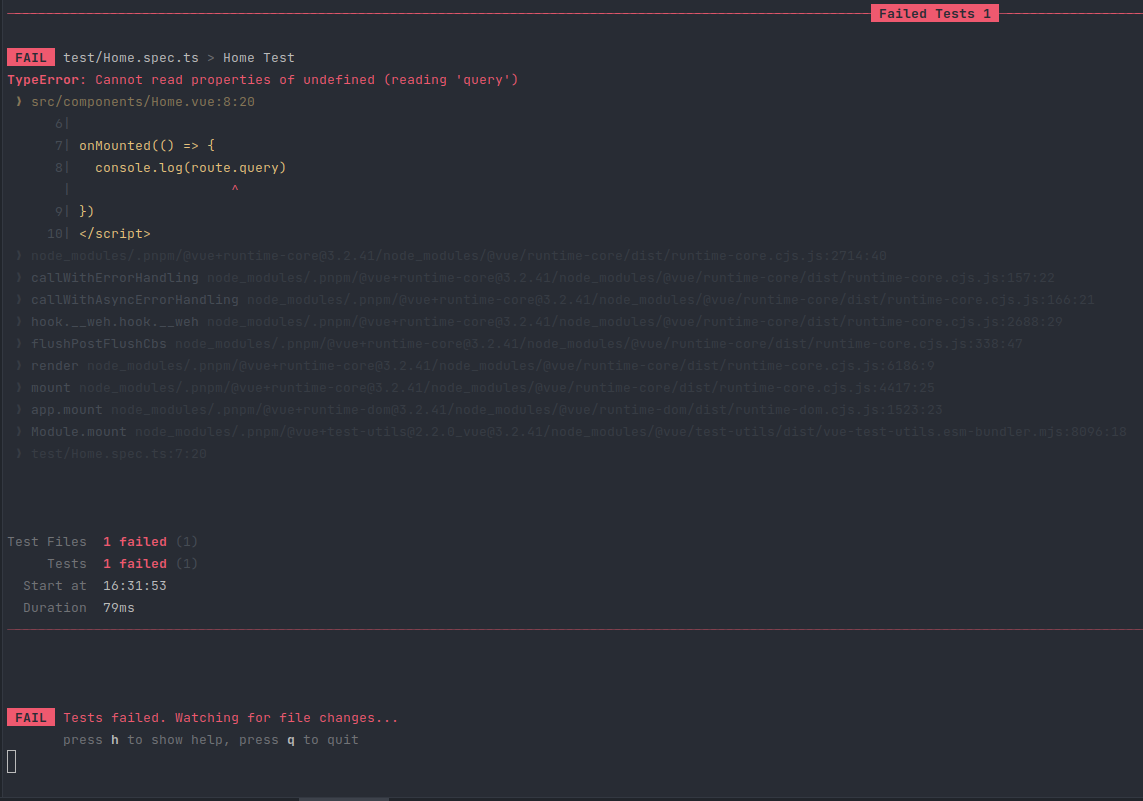Click the TypeError message line
1143x801 pixels.
tap(262, 79)
